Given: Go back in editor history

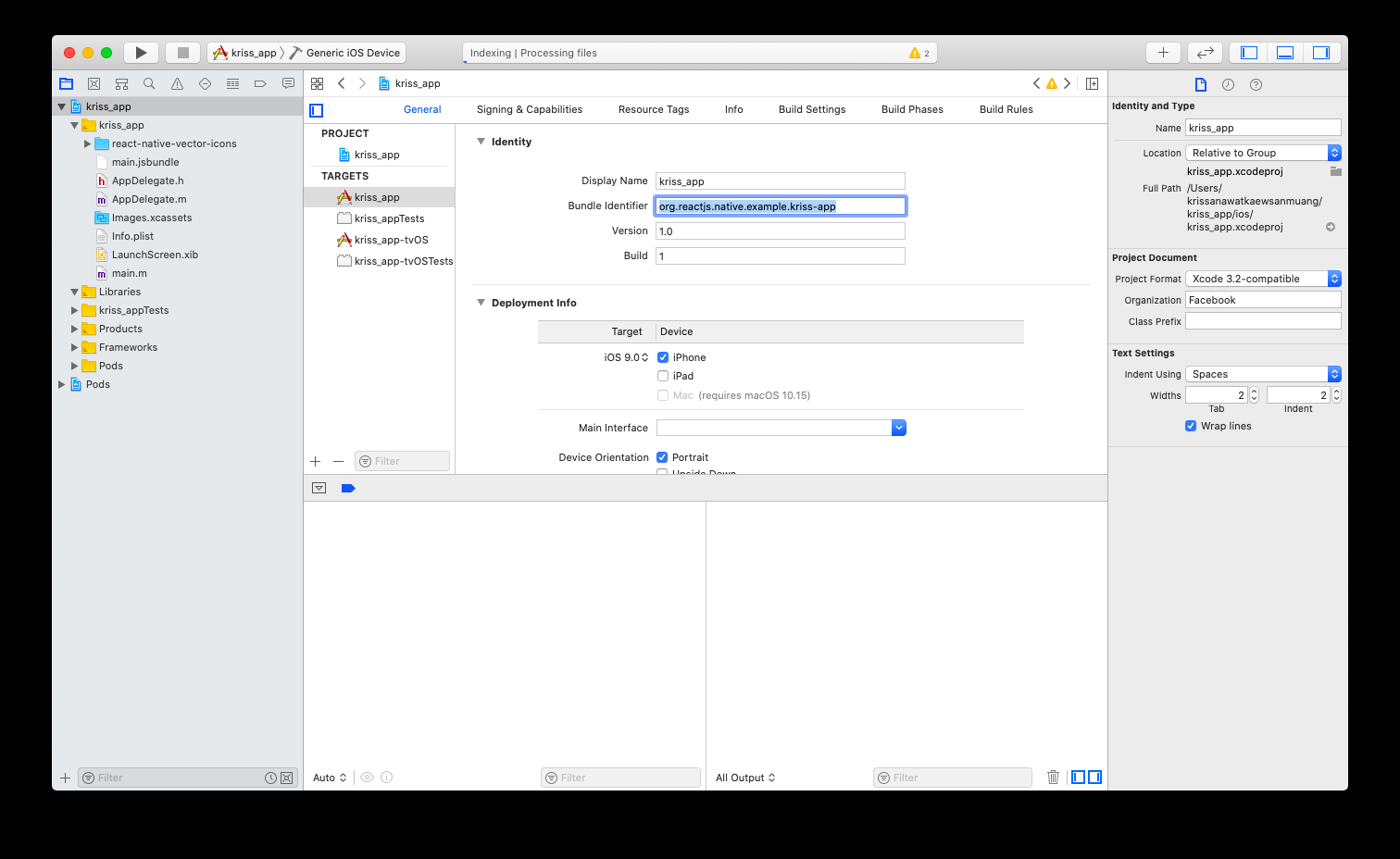Looking at the screenshot, I should (x=342, y=83).
